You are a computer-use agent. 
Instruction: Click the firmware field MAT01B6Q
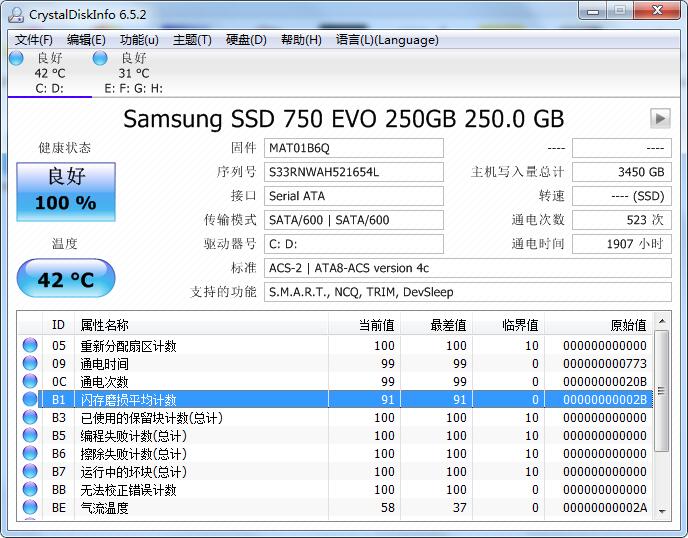pyautogui.click(x=354, y=148)
